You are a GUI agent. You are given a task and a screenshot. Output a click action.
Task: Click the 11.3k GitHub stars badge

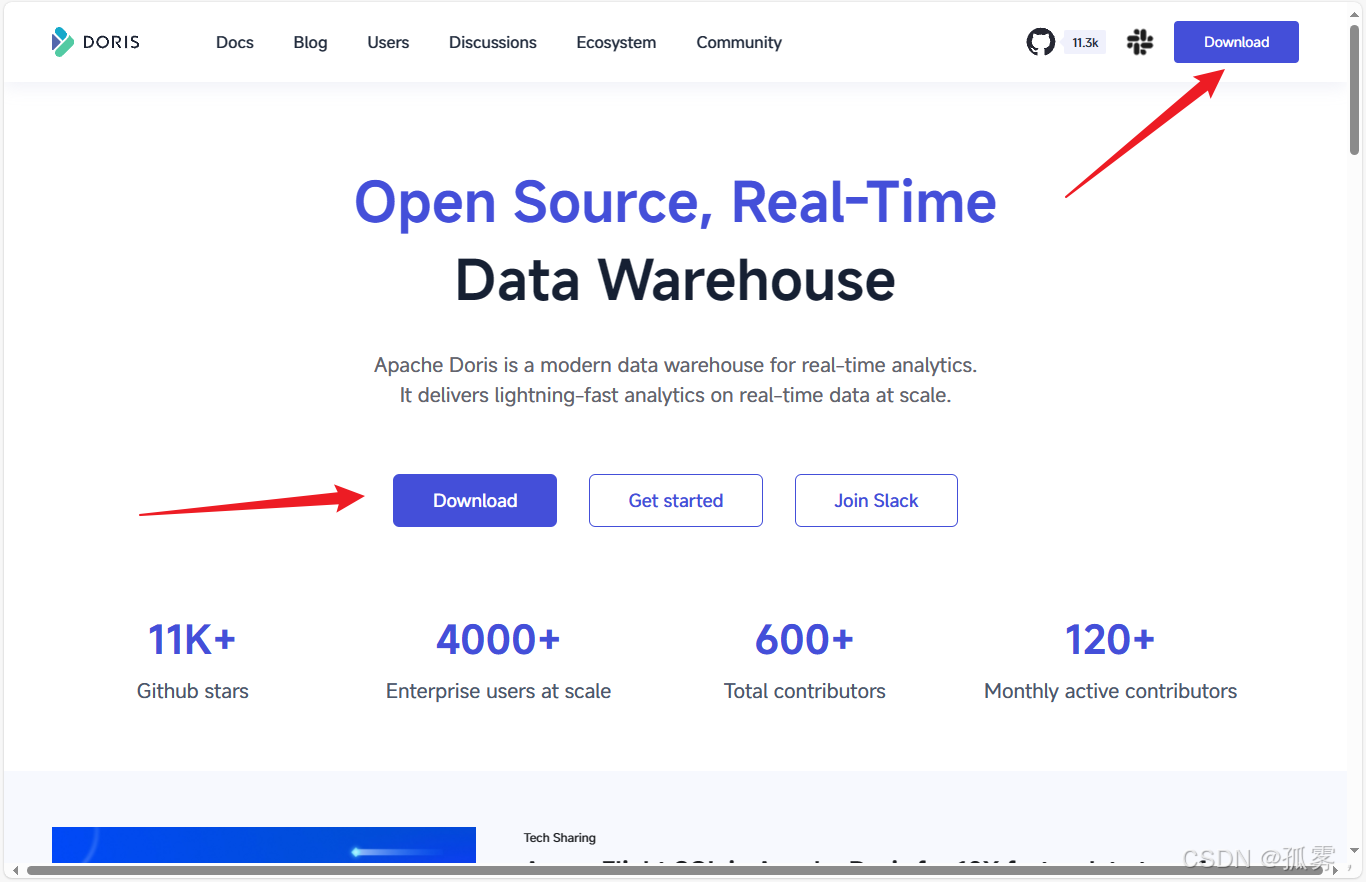tap(1085, 43)
